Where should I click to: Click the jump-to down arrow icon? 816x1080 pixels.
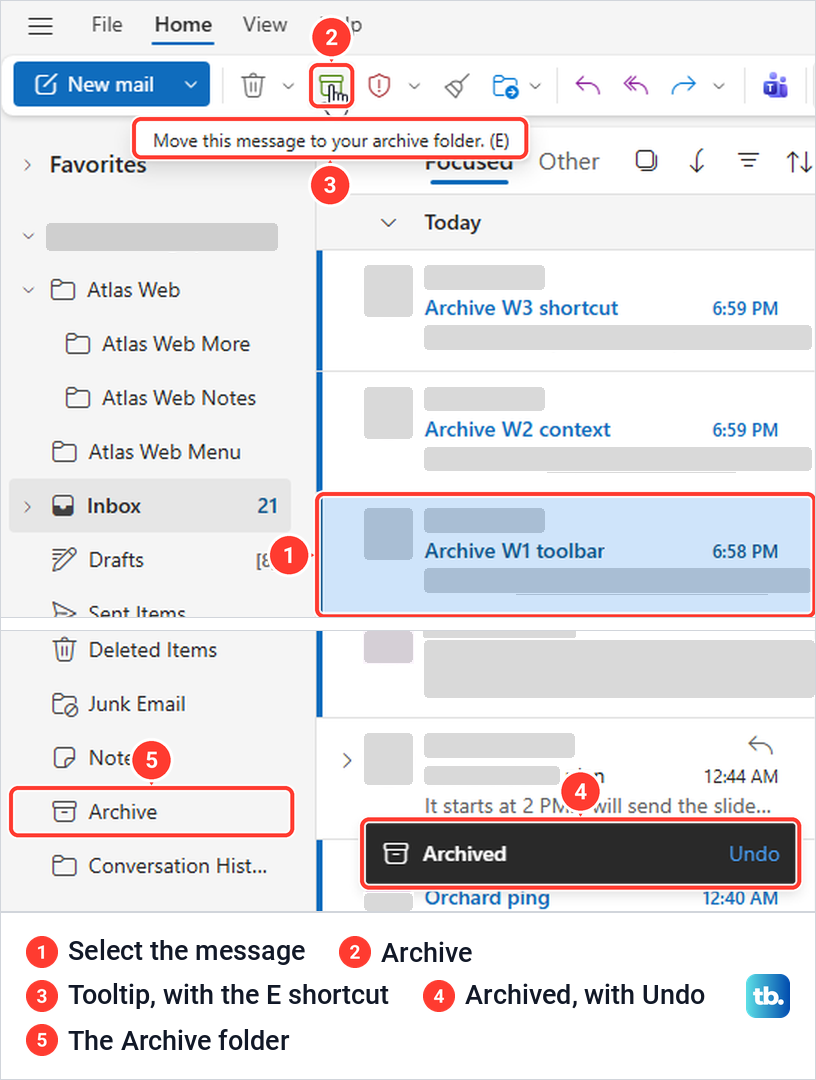pyautogui.click(x=697, y=161)
